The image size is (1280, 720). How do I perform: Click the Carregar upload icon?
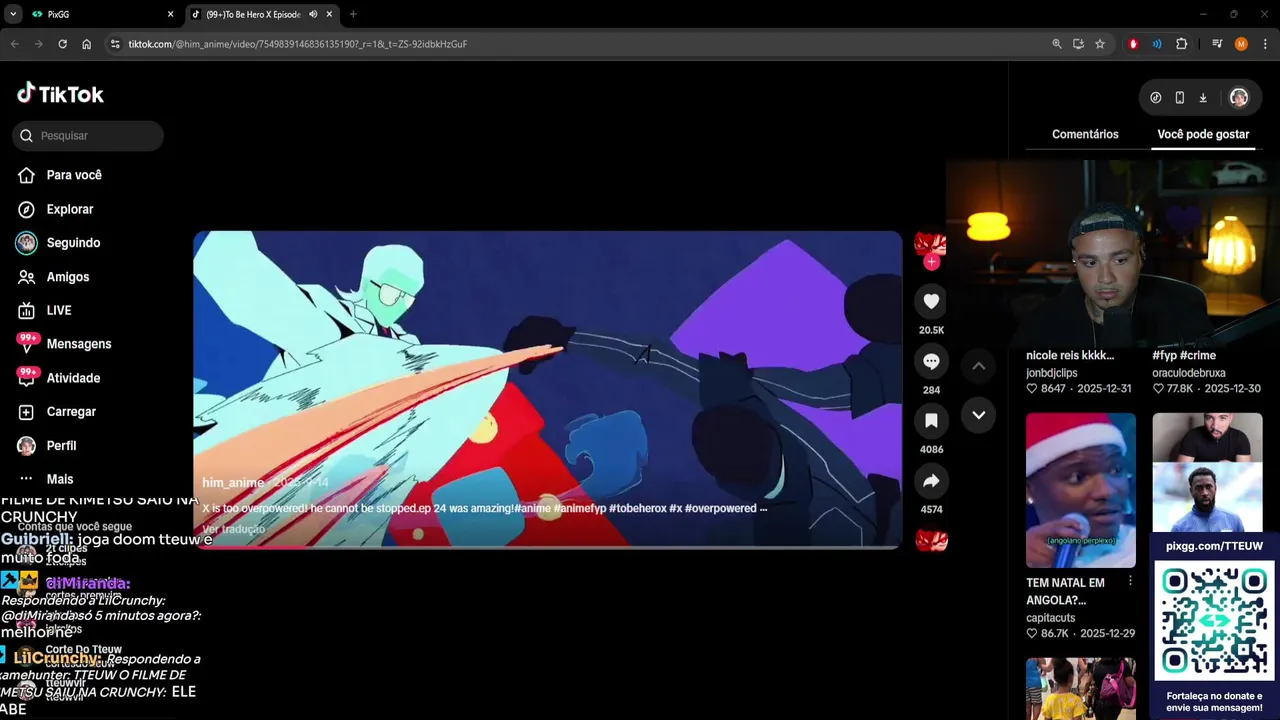point(27,412)
